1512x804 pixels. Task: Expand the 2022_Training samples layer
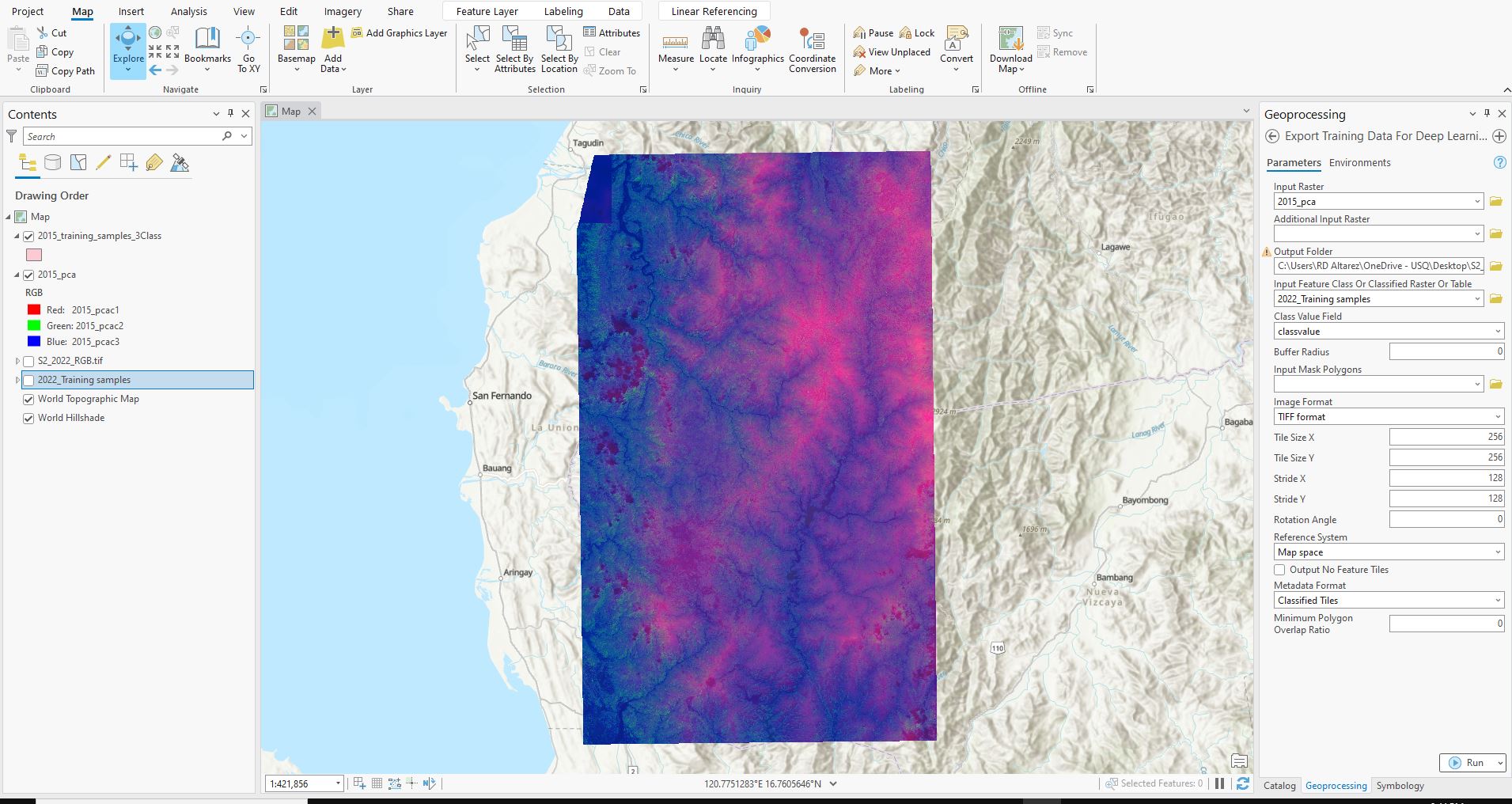(17, 380)
